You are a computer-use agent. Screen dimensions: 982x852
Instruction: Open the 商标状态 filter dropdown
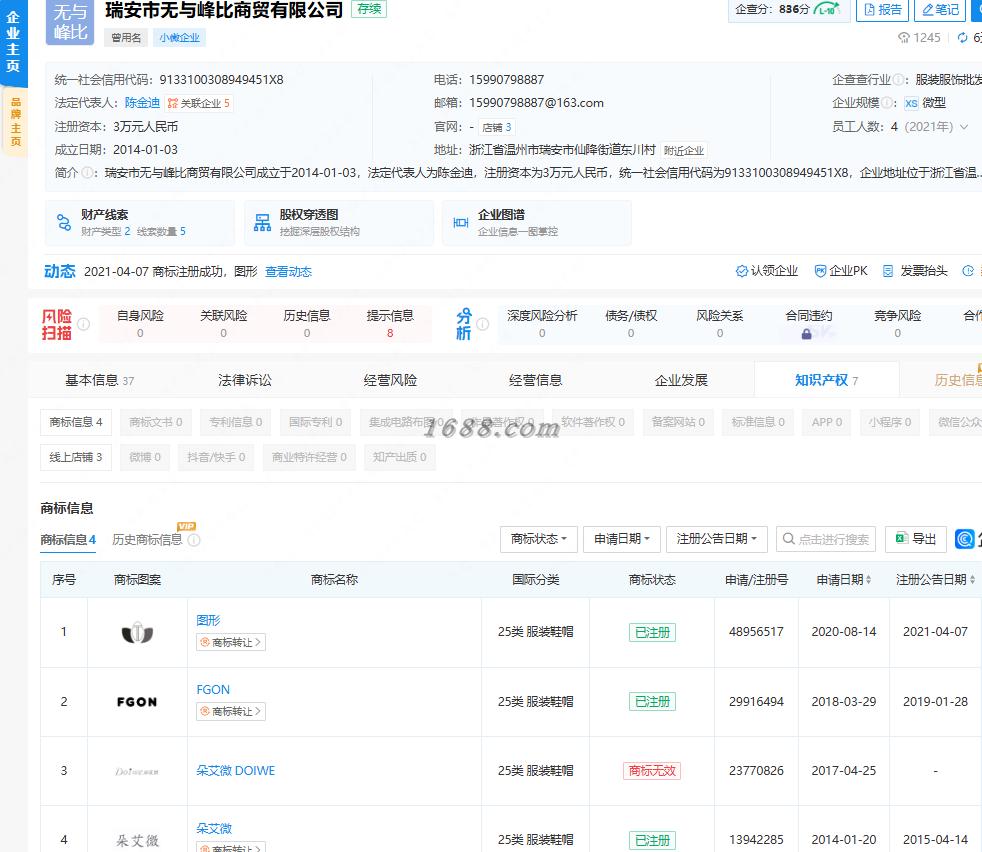pos(539,539)
